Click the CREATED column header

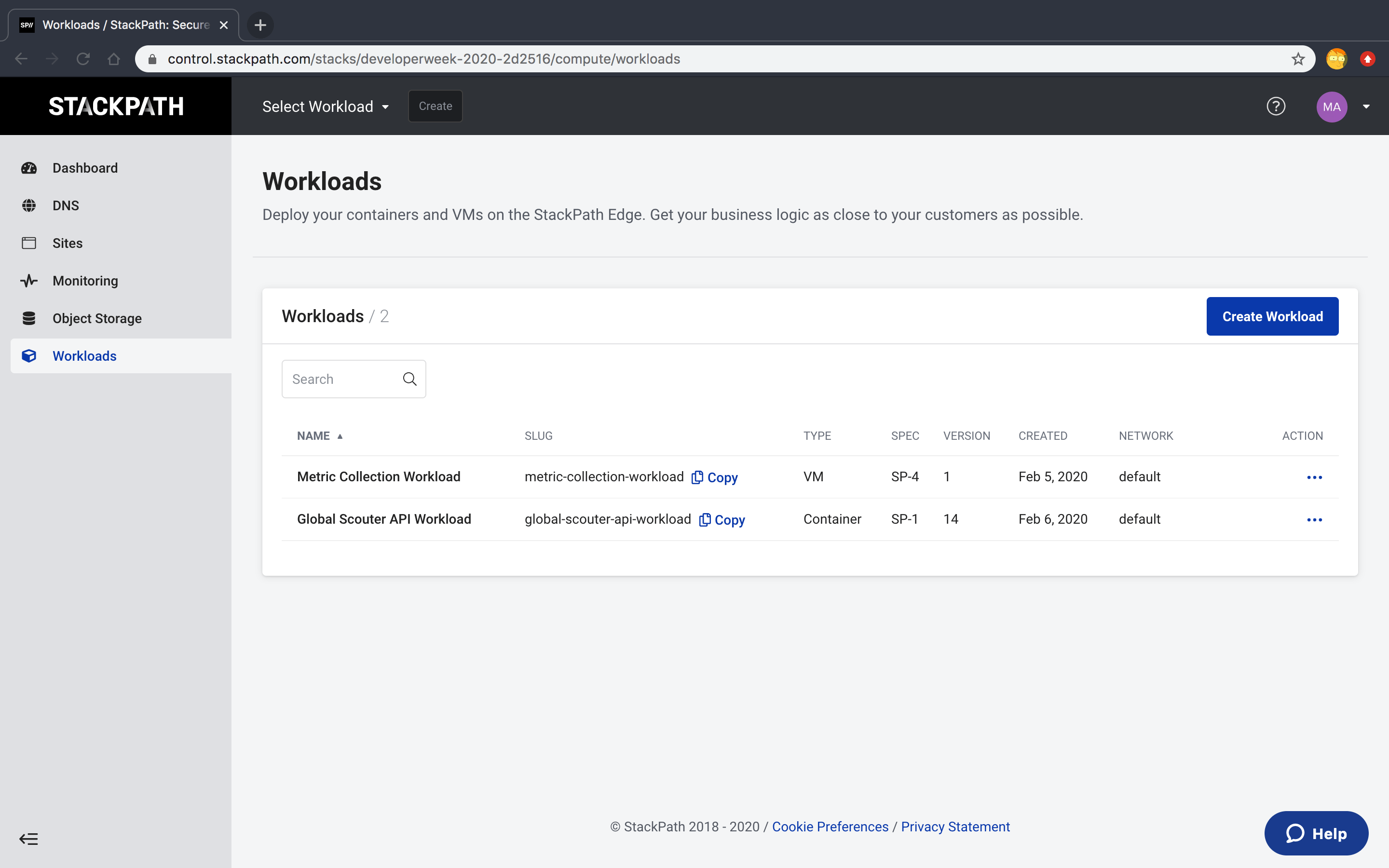pyautogui.click(x=1043, y=436)
